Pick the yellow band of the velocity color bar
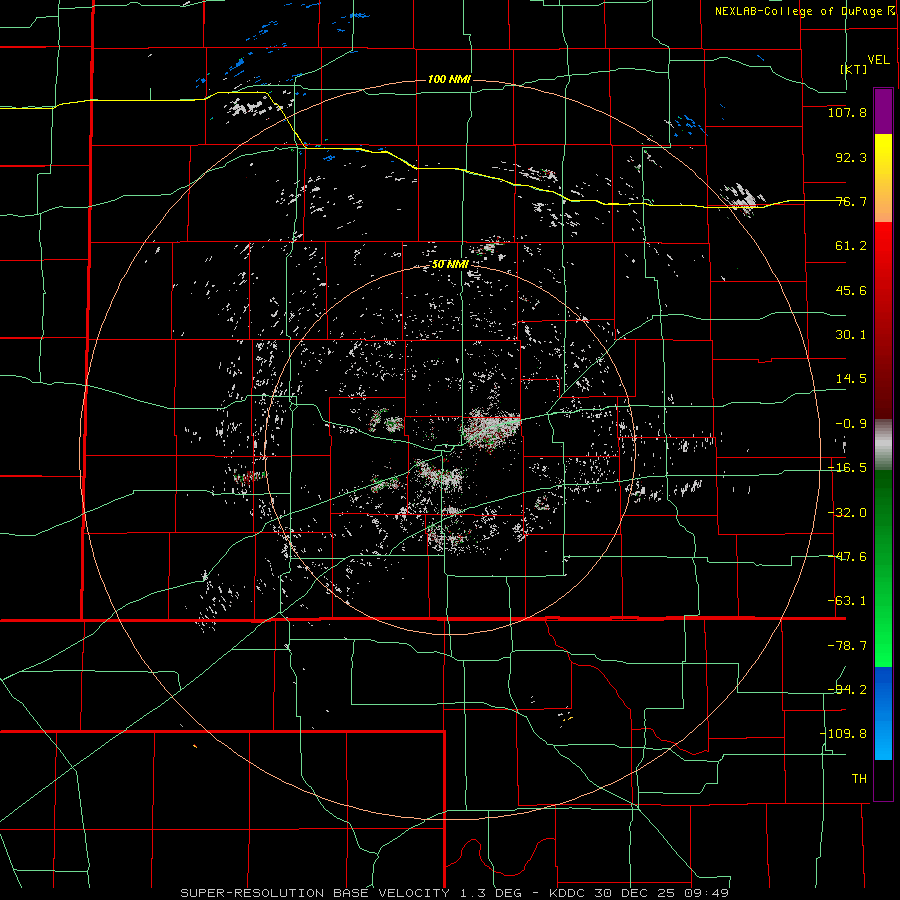The image size is (900, 900). (883, 178)
